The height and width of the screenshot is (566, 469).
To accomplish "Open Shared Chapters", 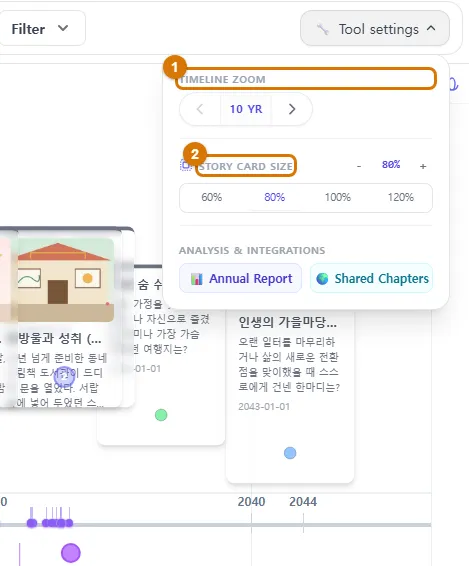I will [371, 278].
